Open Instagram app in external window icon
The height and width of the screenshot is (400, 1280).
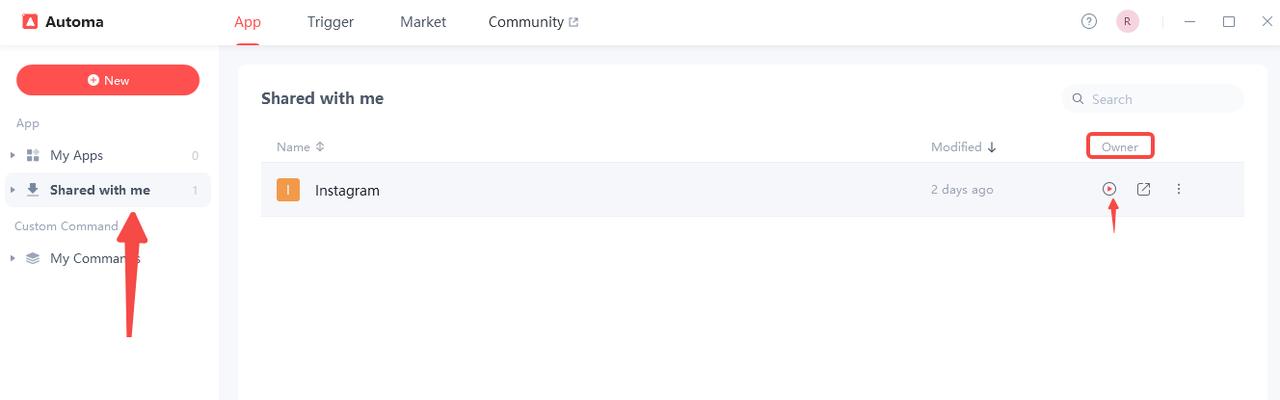coord(1143,189)
